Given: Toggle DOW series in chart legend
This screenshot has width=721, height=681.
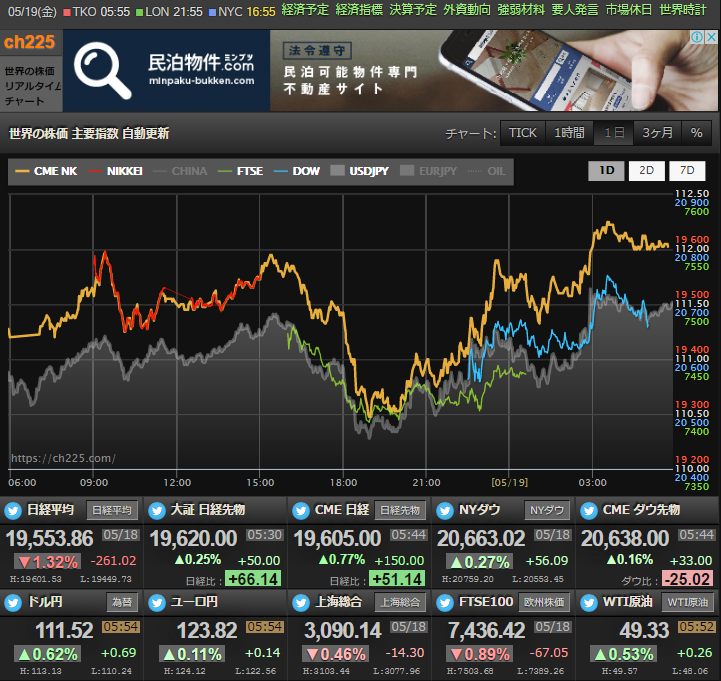Looking at the screenshot, I should (297, 171).
